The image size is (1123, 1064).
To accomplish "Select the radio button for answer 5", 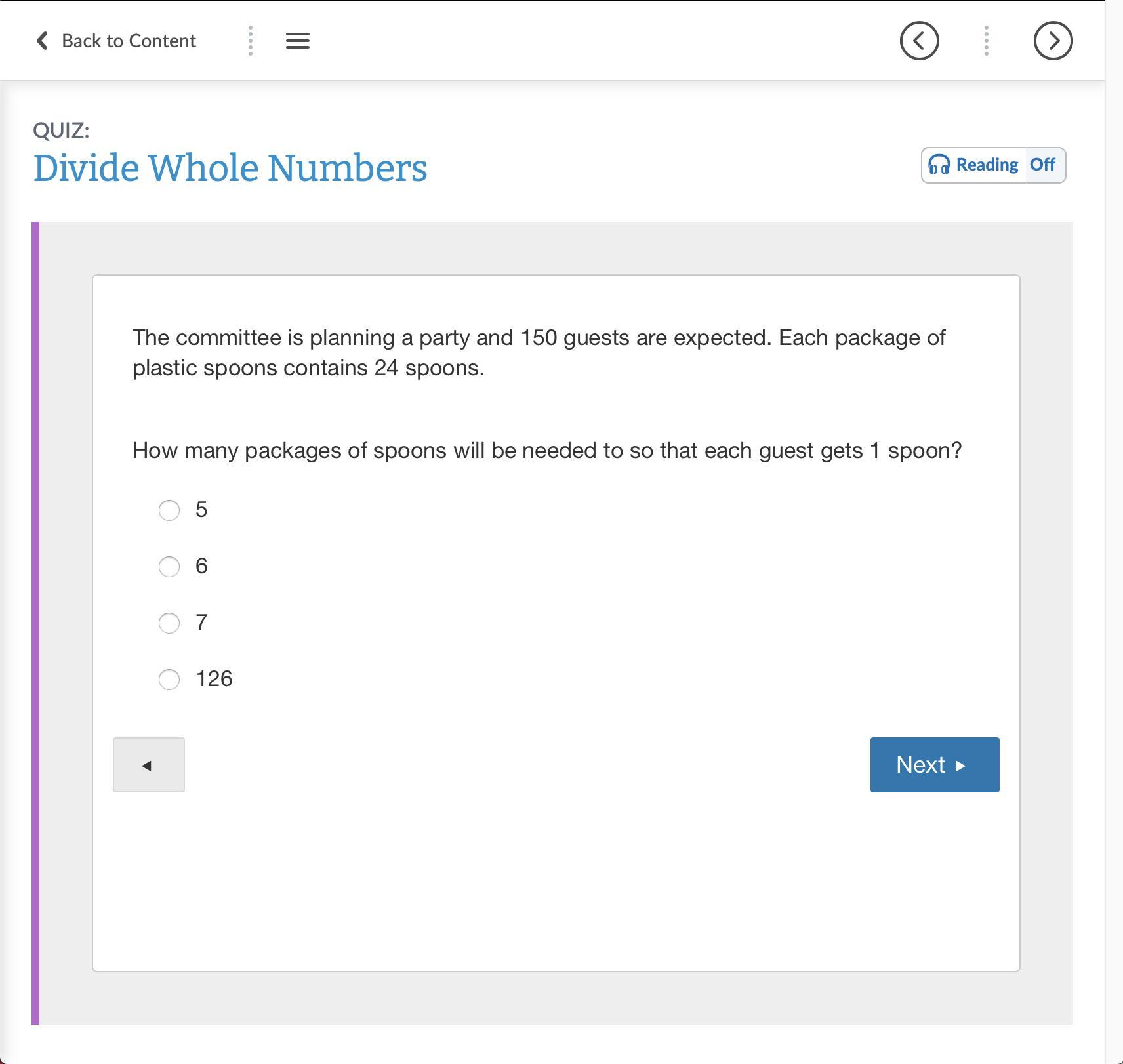I will pyautogui.click(x=169, y=510).
